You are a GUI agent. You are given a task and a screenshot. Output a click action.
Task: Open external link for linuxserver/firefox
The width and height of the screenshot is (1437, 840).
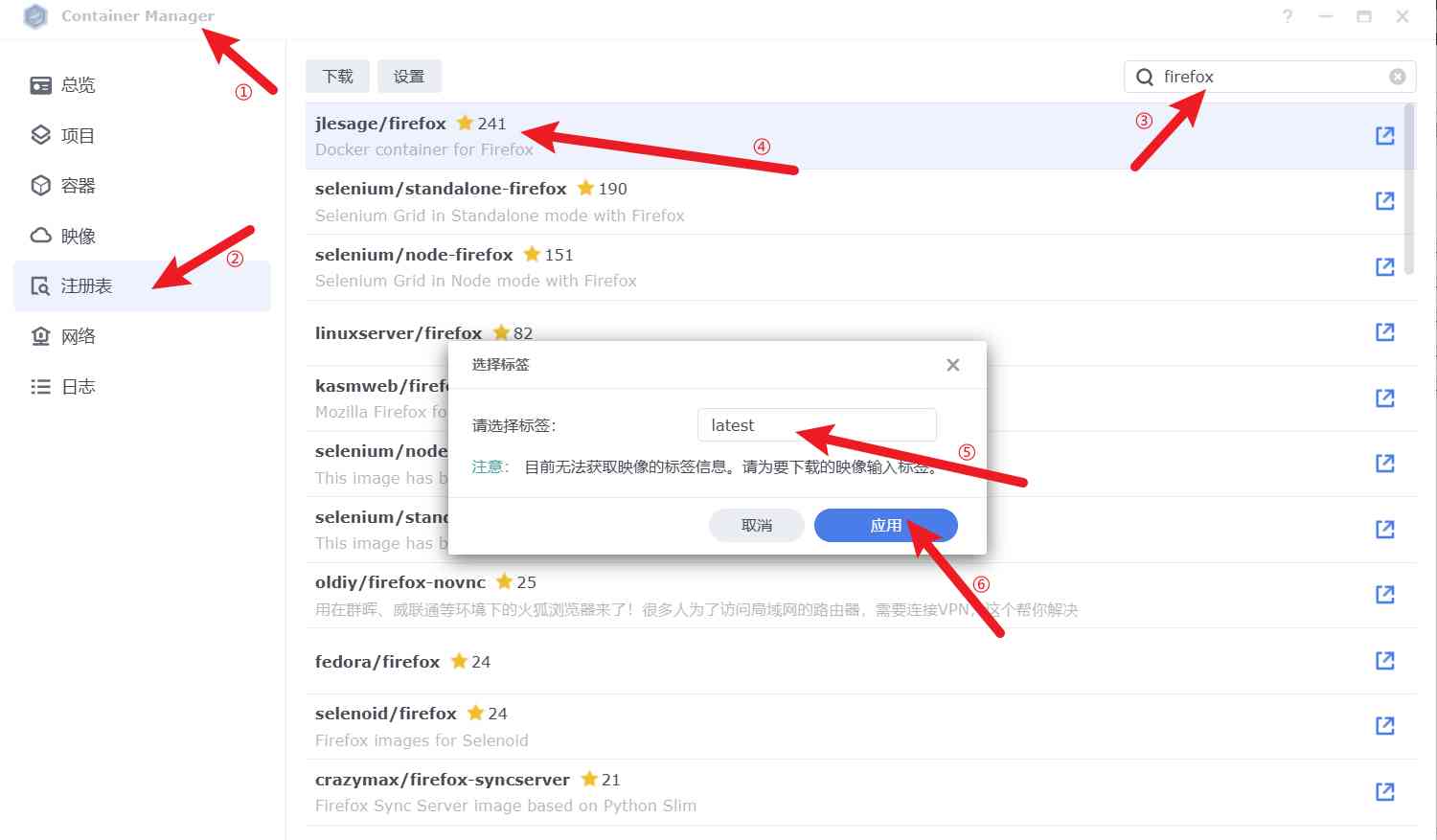point(1385,332)
